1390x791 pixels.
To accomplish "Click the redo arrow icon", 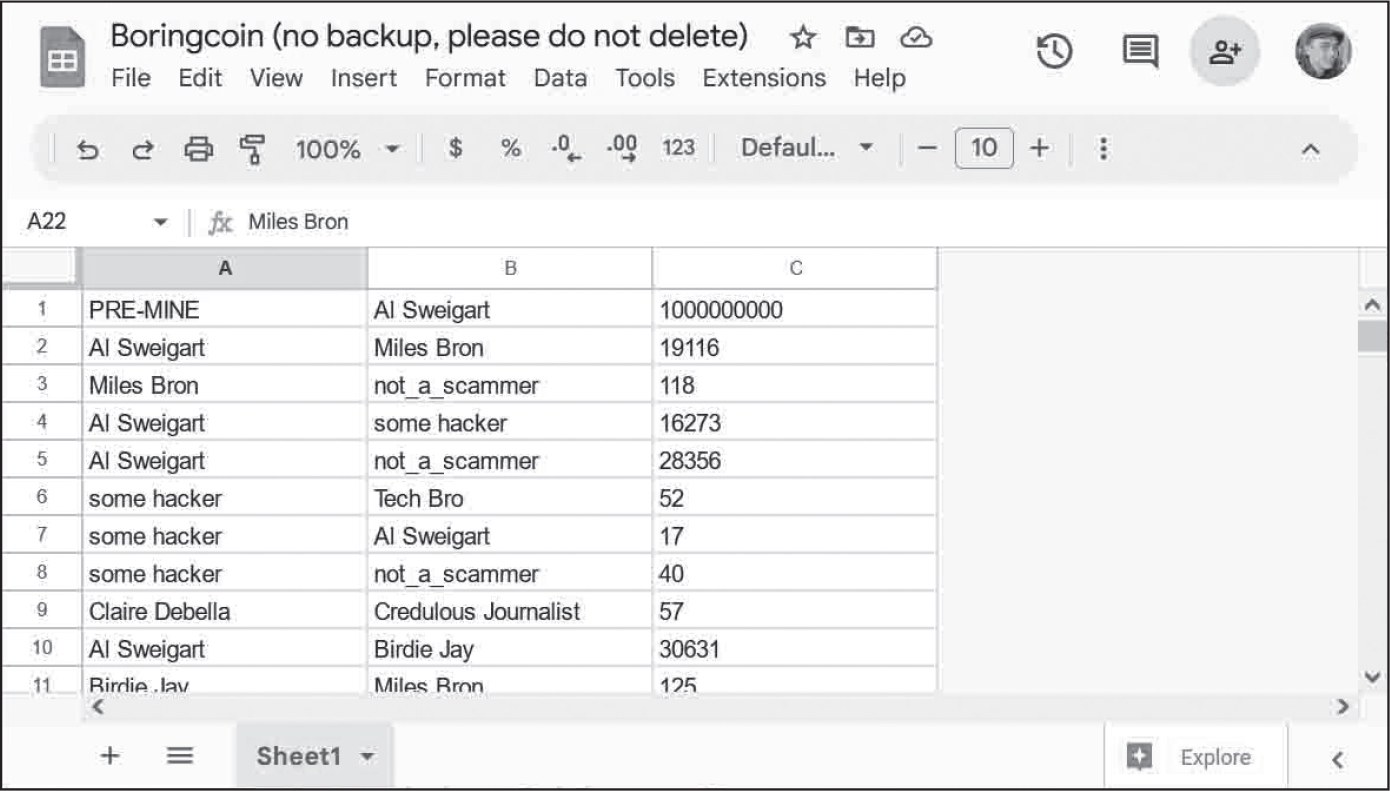I will coord(143,149).
